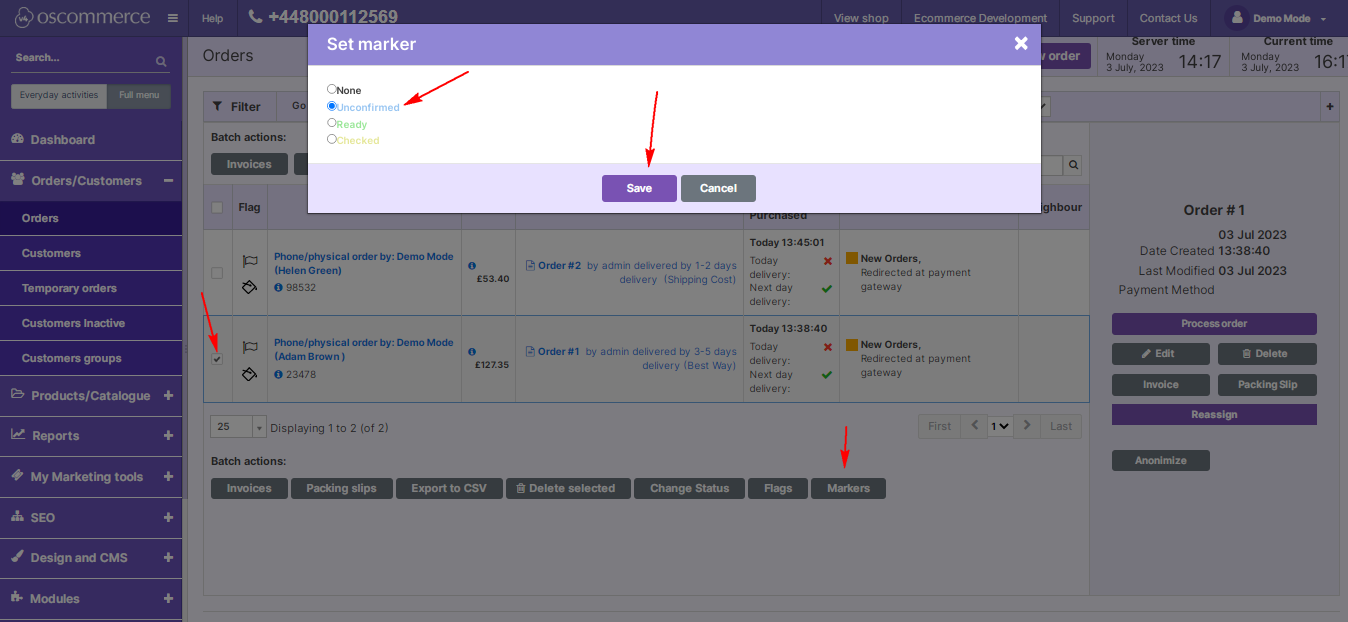Collapse the Orders/Customers sidebar section
The height and width of the screenshot is (622, 1348).
(x=168, y=181)
